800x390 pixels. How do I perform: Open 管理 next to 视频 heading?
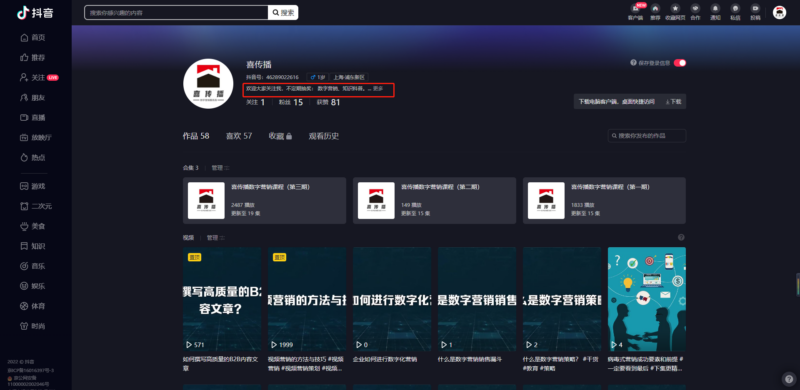point(215,238)
